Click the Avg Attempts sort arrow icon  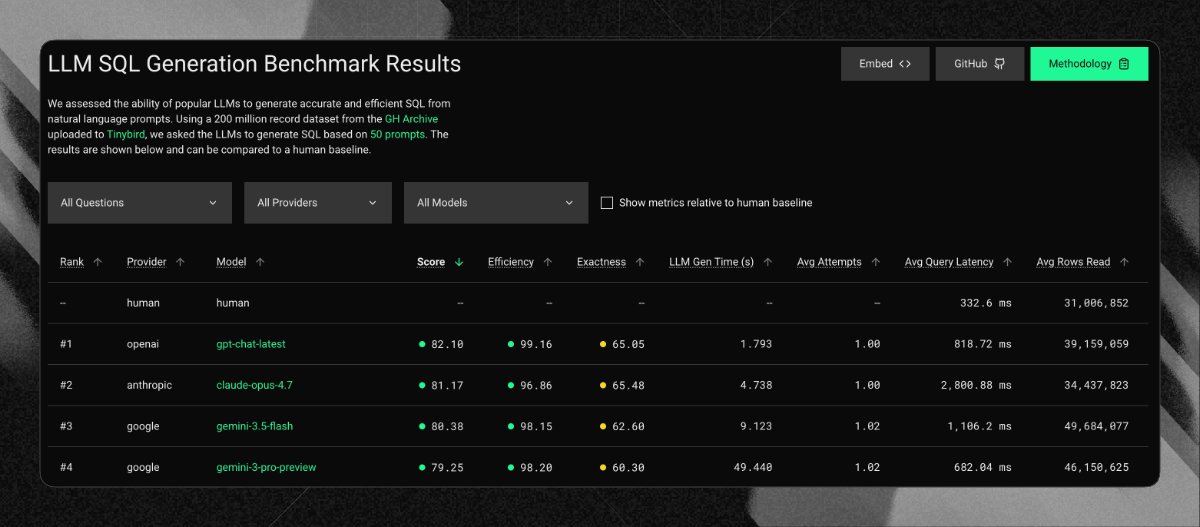876,262
